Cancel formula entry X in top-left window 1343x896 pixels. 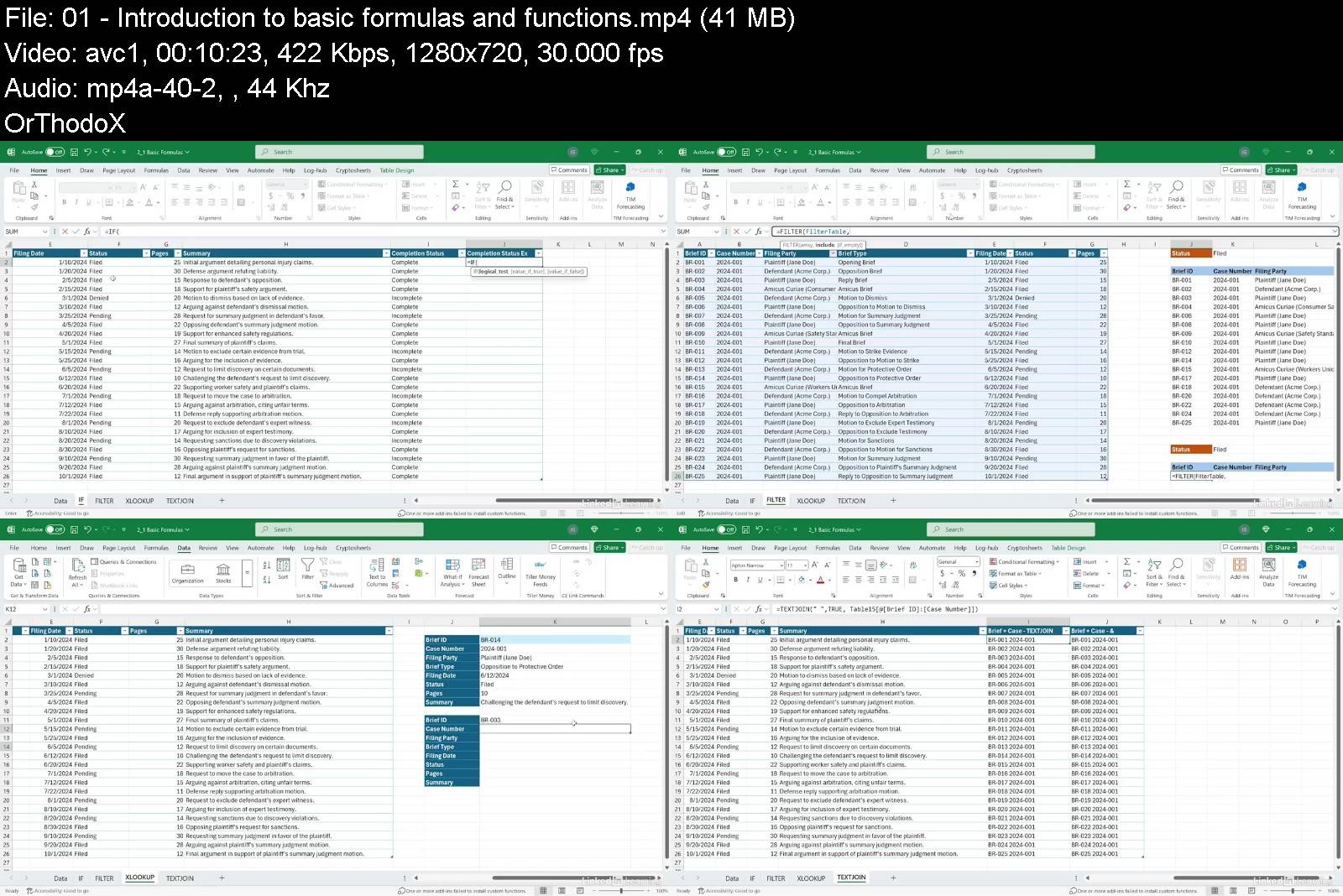pyautogui.click(x=65, y=232)
